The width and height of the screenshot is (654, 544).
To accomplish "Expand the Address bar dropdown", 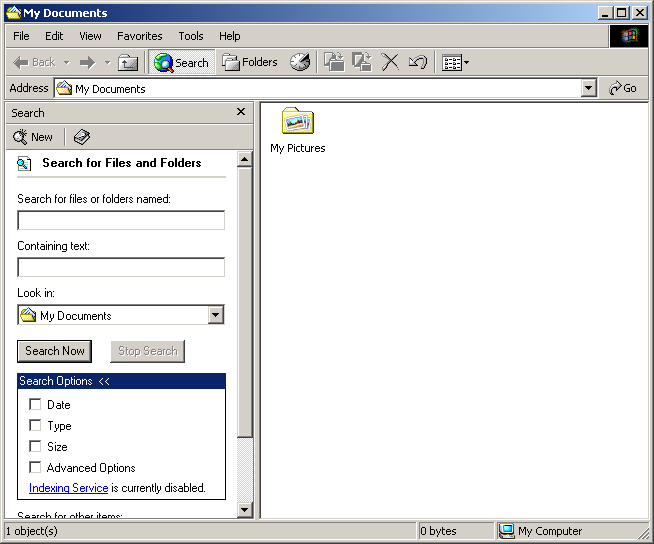I will pyautogui.click(x=589, y=89).
